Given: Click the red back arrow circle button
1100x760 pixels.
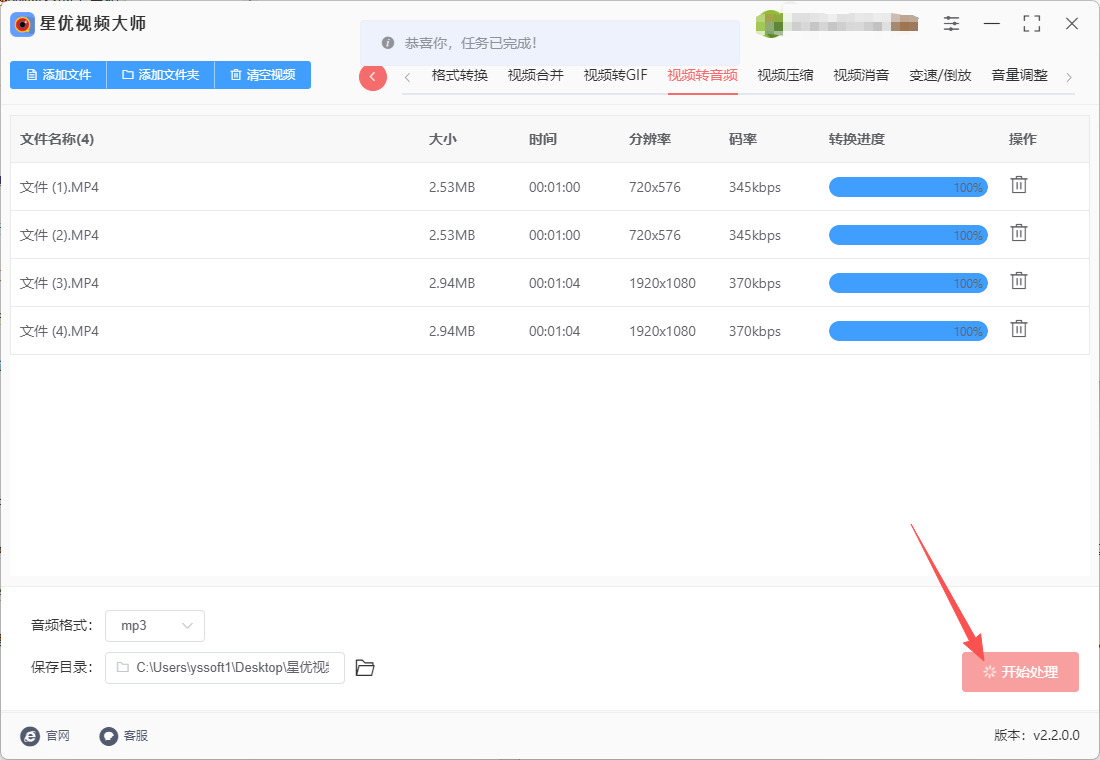Looking at the screenshot, I should pyautogui.click(x=373, y=76).
